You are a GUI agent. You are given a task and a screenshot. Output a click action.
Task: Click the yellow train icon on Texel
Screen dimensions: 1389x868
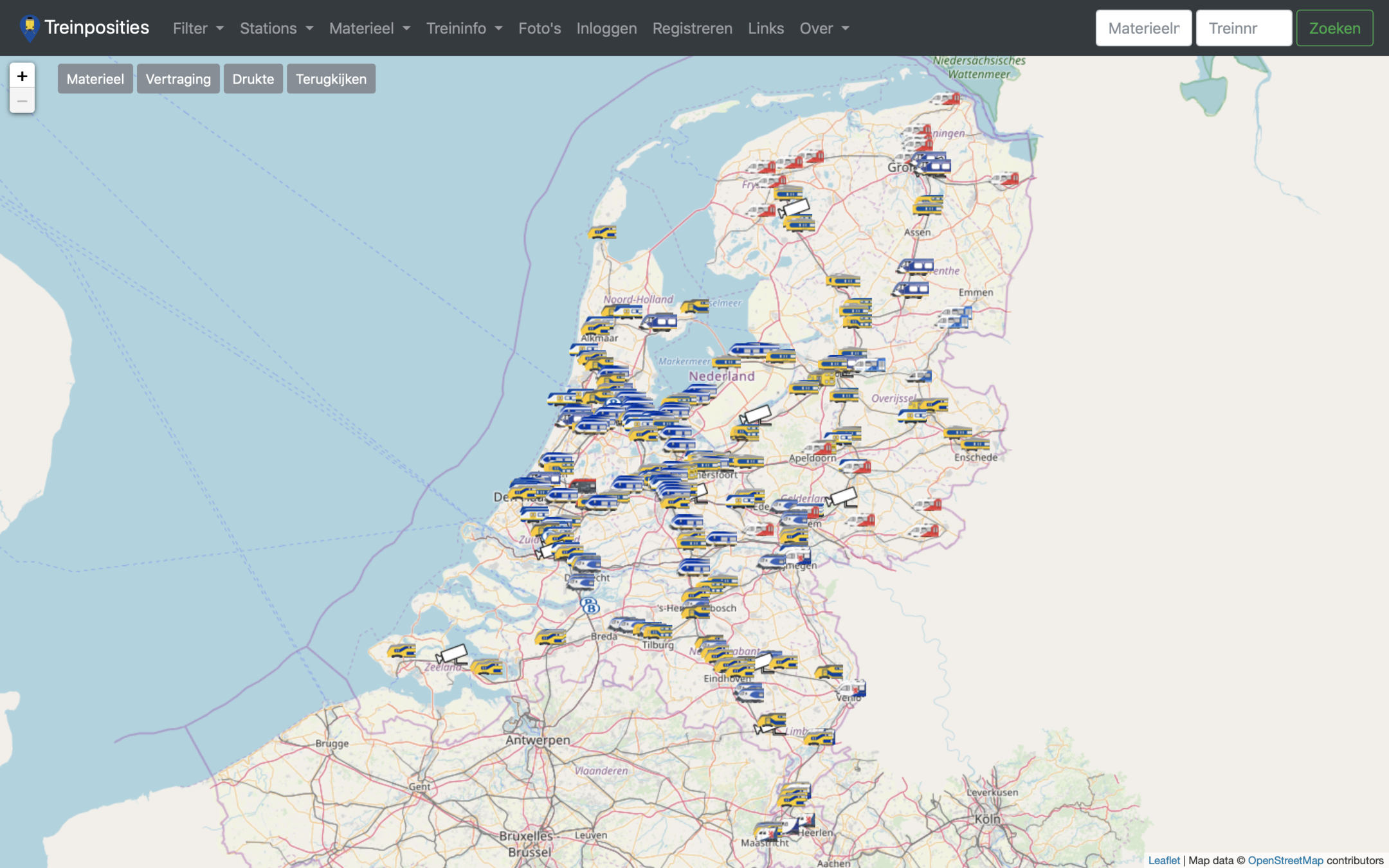coord(603,233)
